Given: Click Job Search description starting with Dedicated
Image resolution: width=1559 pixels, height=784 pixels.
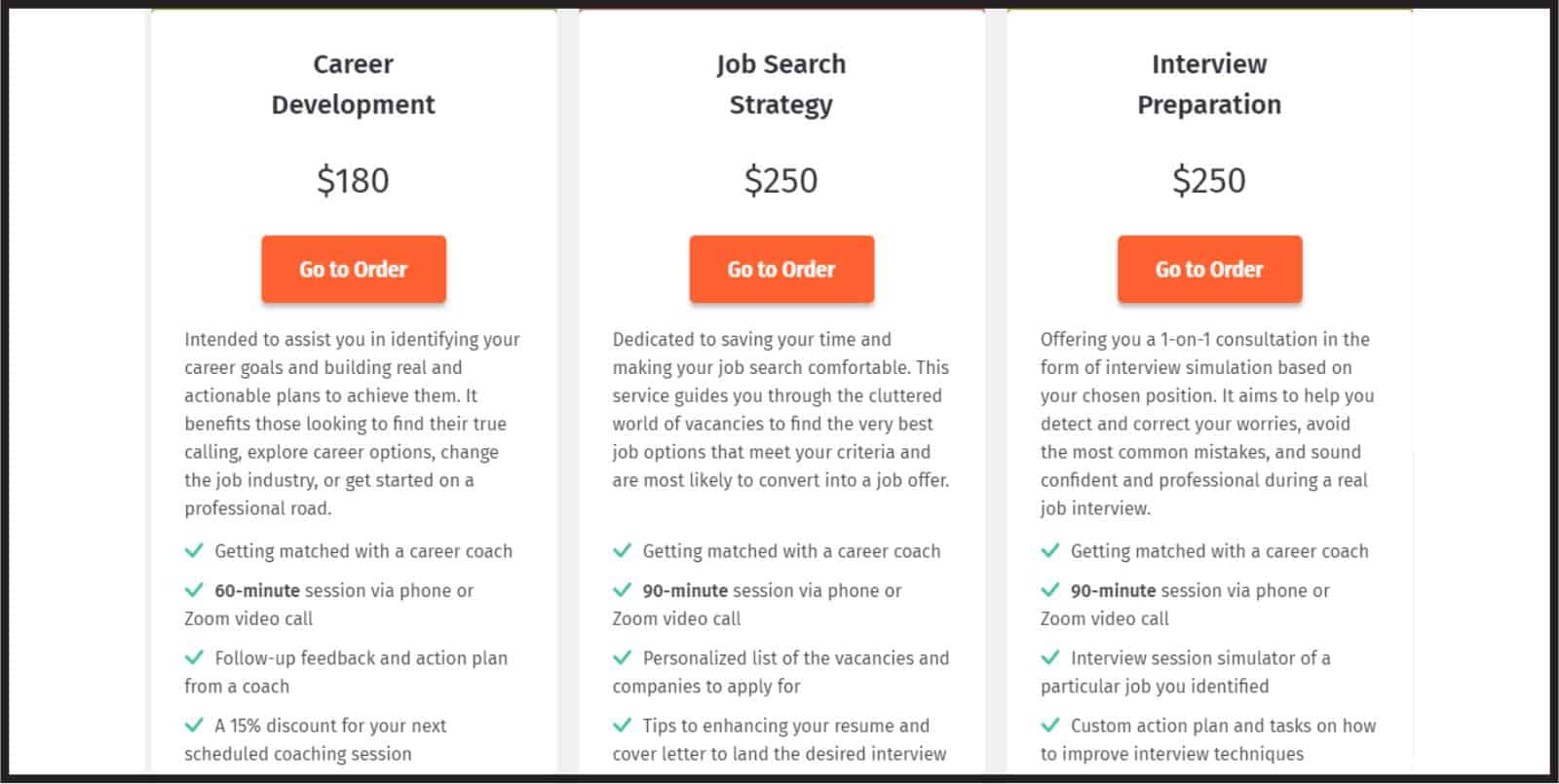Looking at the screenshot, I should pos(780,409).
